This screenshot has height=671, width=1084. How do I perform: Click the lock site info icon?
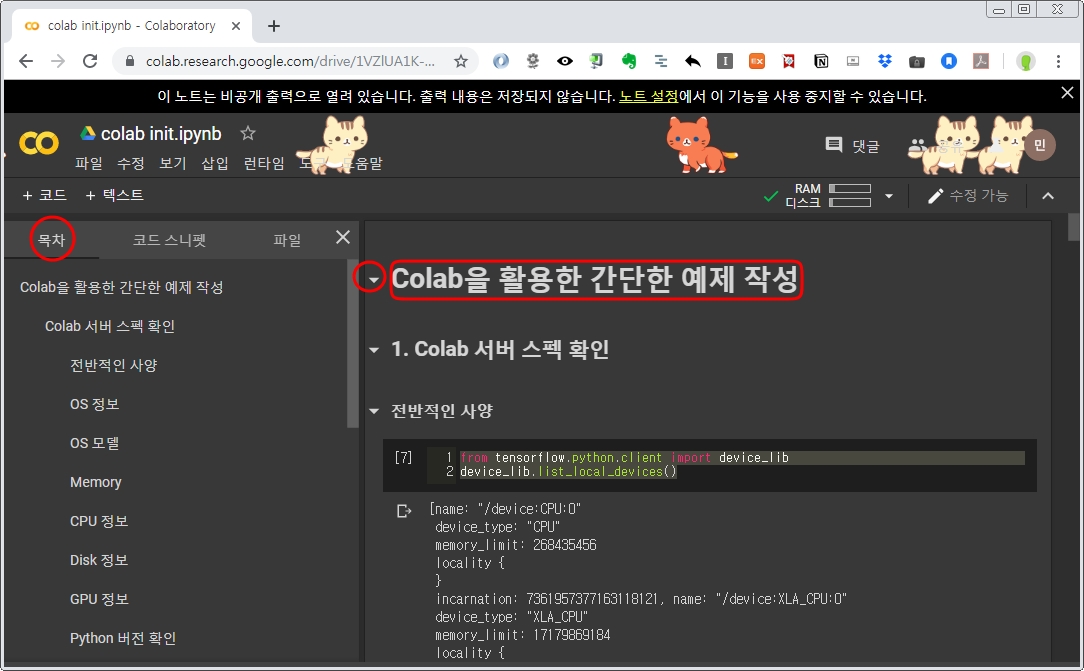tap(129, 62)
